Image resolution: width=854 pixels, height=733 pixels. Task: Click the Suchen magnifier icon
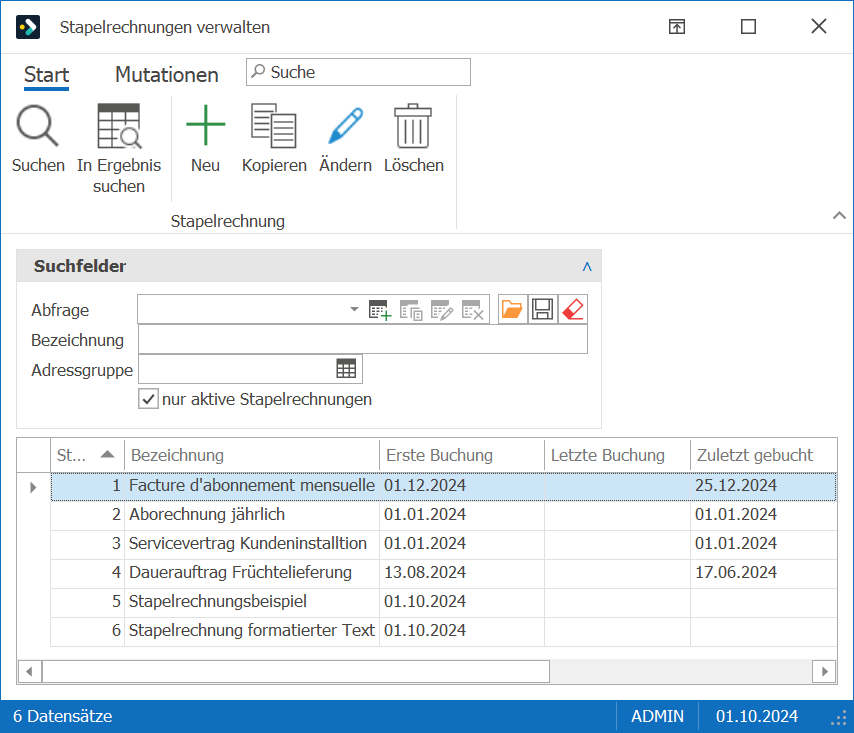tap(38, 126)
